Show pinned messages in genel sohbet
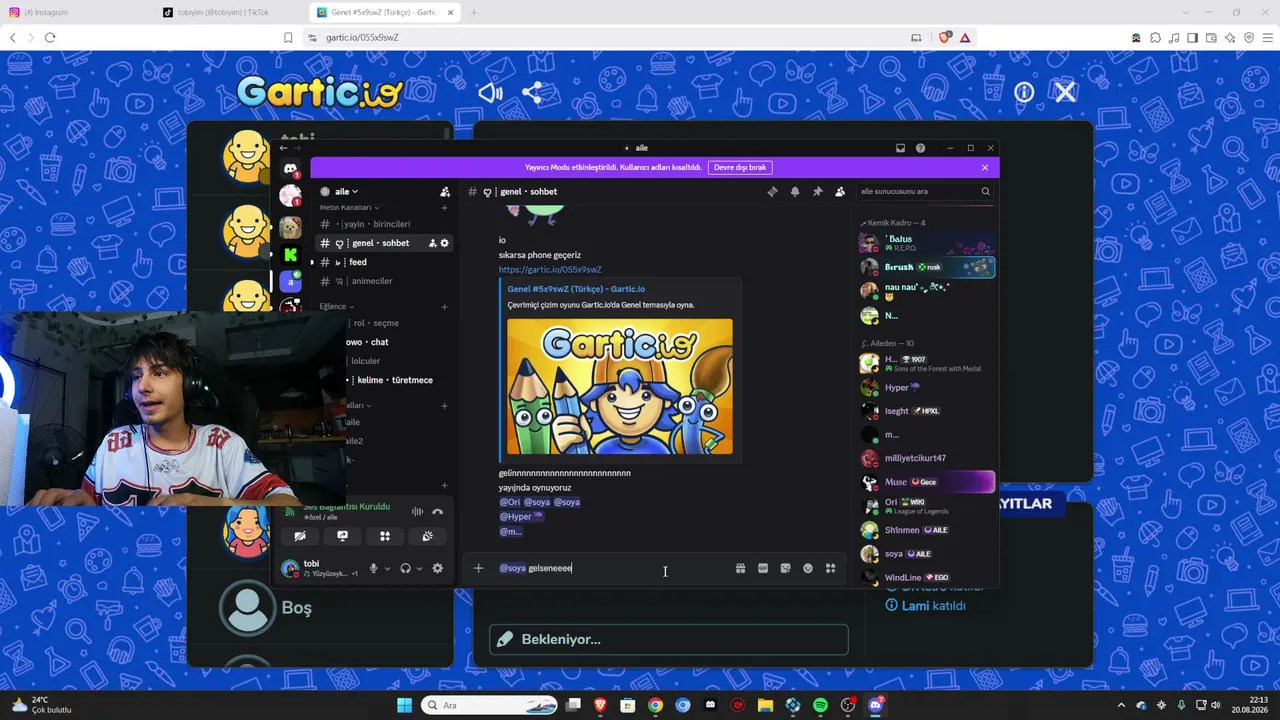This screenshot has height=720, width=1280. (x=817, y=192)
